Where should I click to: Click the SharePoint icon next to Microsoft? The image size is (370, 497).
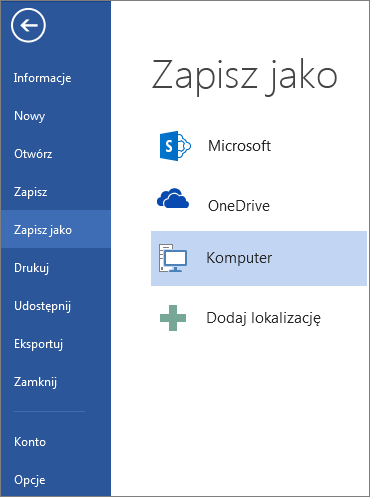175,146
